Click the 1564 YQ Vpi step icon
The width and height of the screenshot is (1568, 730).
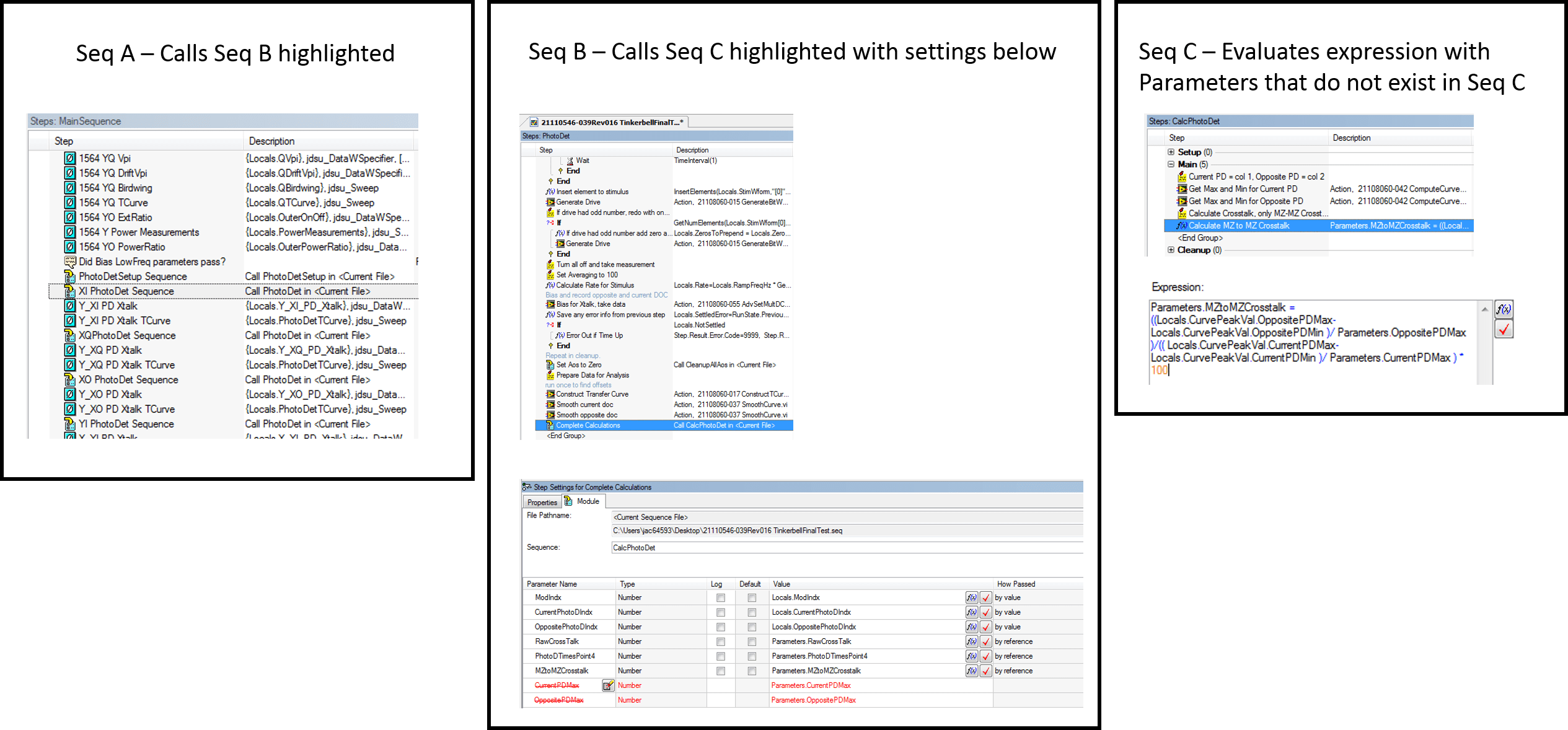coord(69,159)
